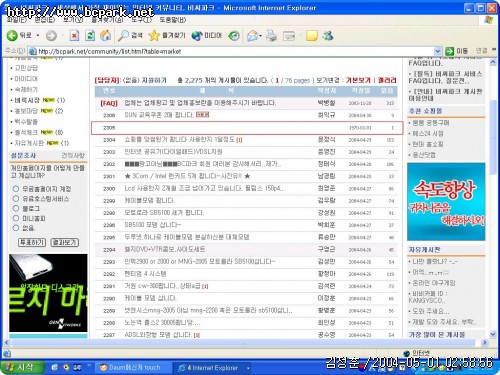Switch to 4 Internet Explorer taskbar group
Image resolution: width=500 pixels, height=375 pixels.
click(212, 368)
